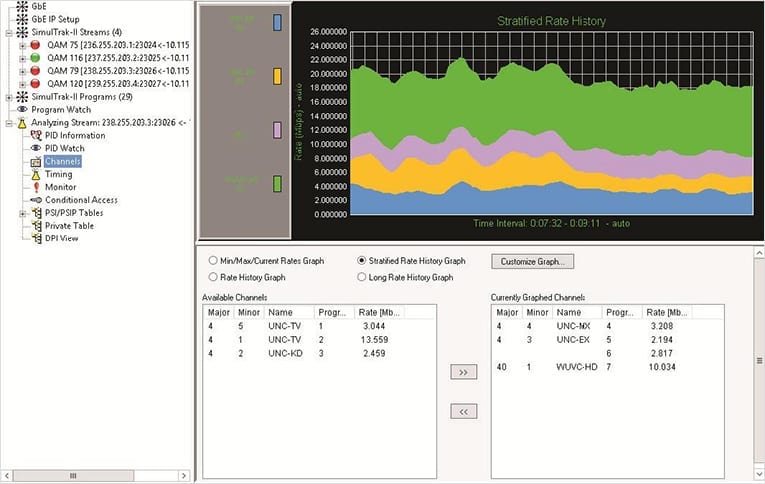Screen dimensions: 765x484
Task: Click the Channels TV icon
Action: 36,161
